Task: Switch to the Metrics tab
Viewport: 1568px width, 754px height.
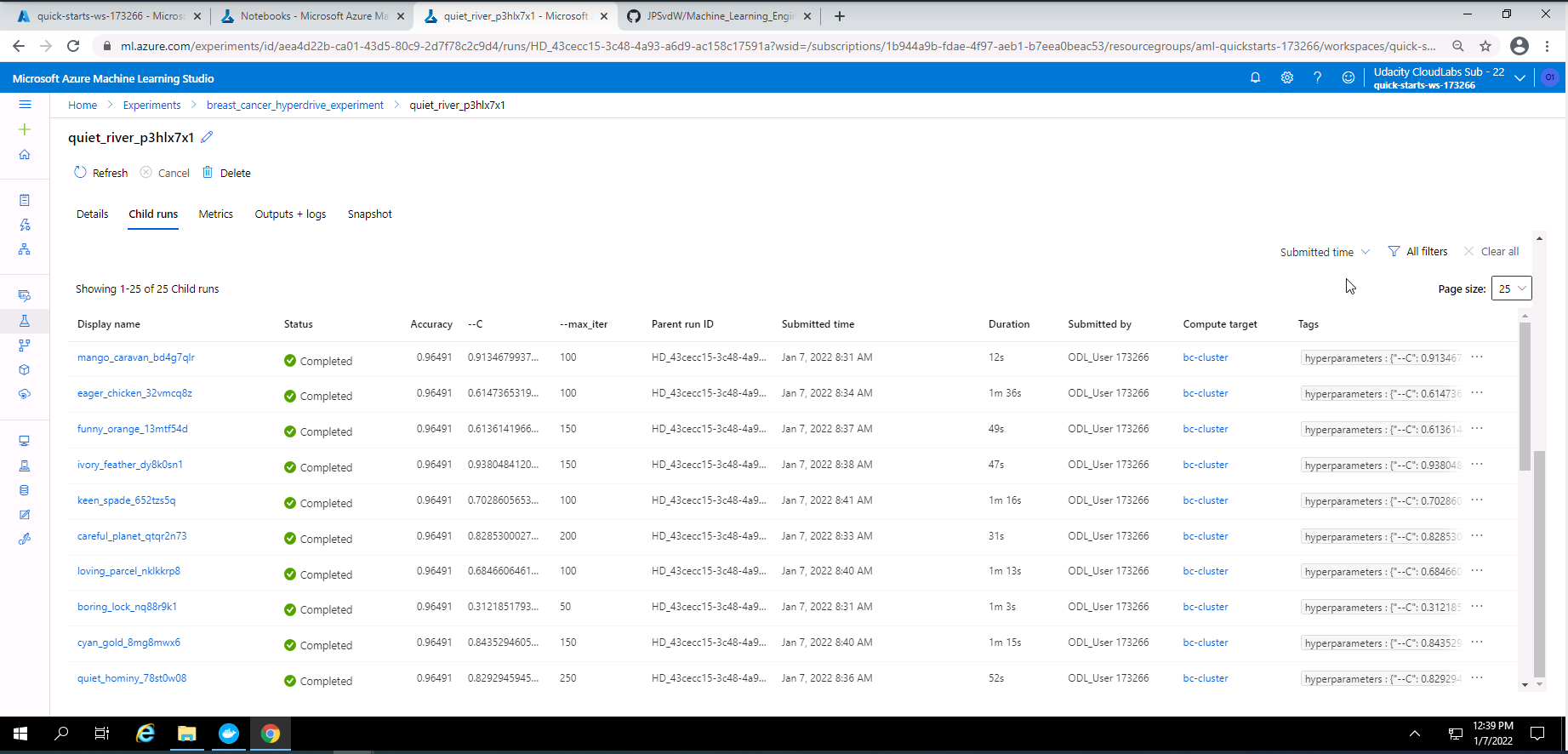Action: (x=216, y=214)
